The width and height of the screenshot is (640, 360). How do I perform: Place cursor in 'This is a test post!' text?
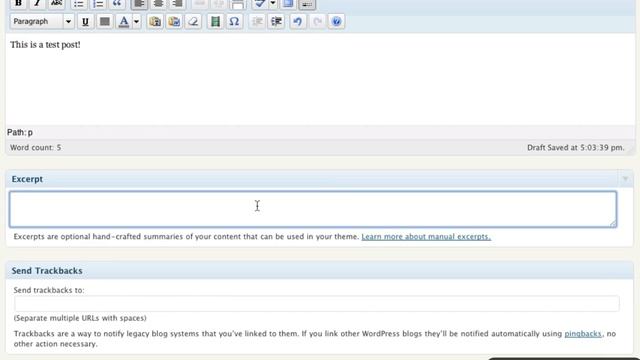[45, 44]
